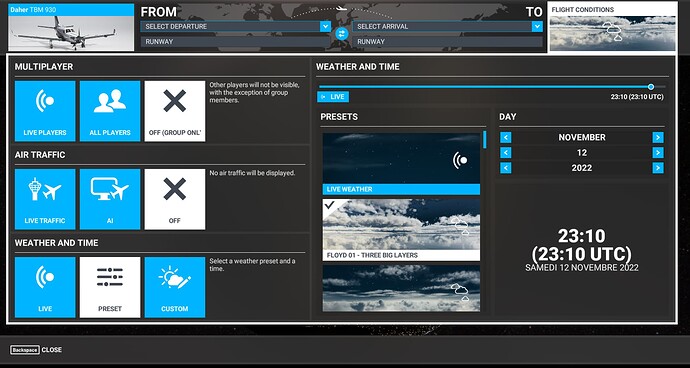This screenshot has height=368, width=690.
Task: Enable Live Traffic air traffic option
Action: [45, 199]
